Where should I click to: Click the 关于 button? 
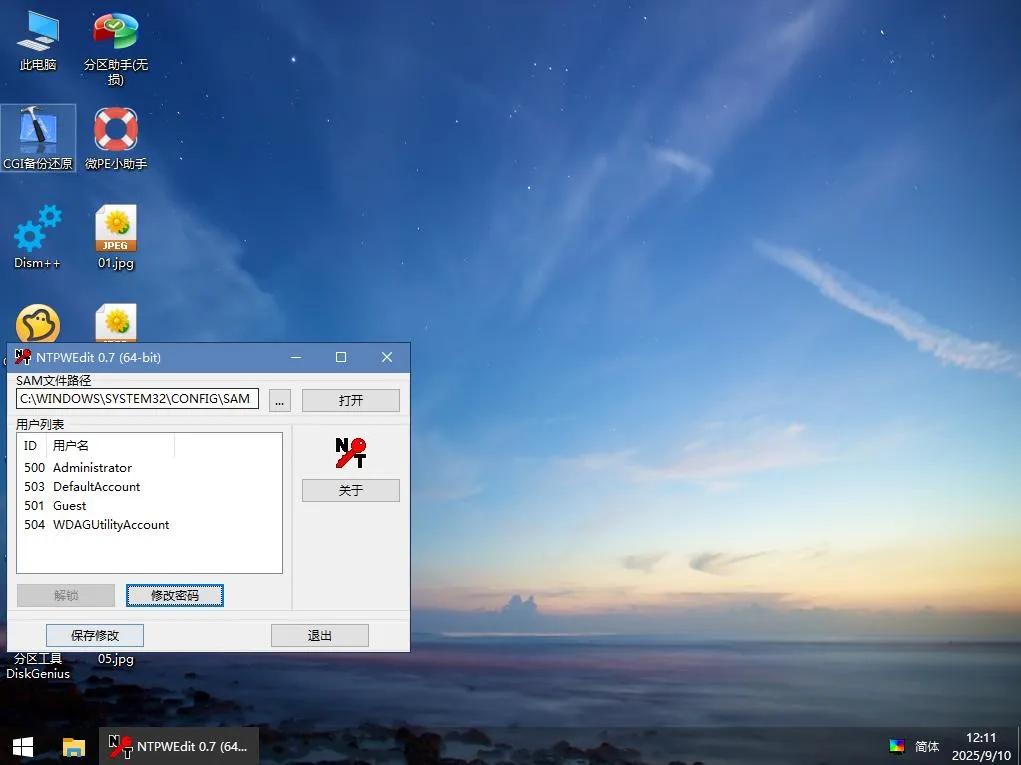coord(350,490)
